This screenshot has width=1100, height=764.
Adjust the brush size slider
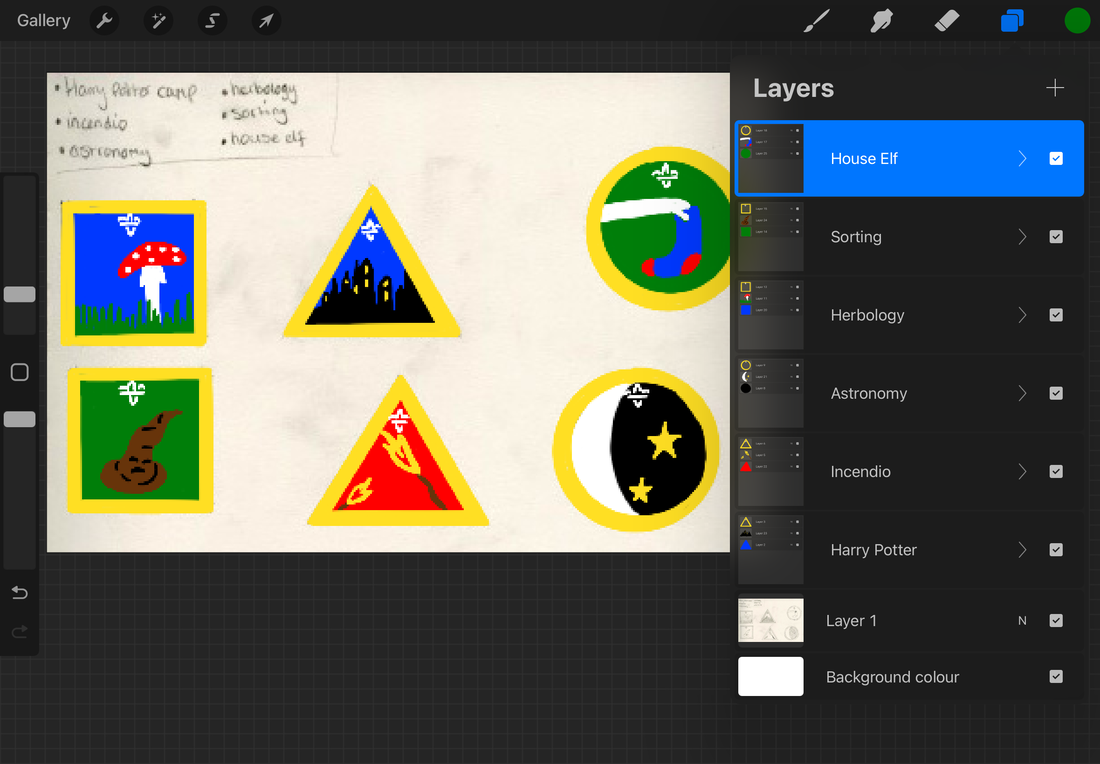click(20, 295)
